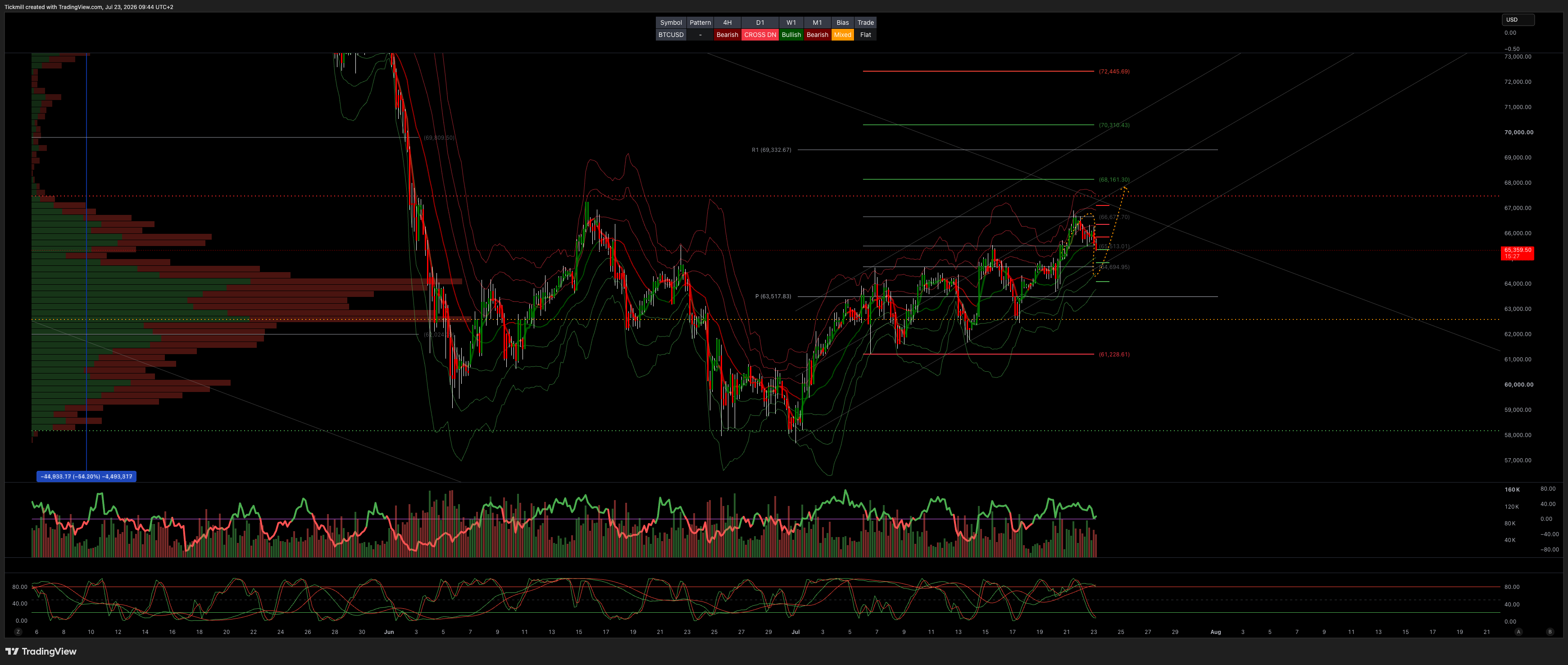Click the 73,000.00 price axis label
1568x665 pixels.
point(1518,57)
